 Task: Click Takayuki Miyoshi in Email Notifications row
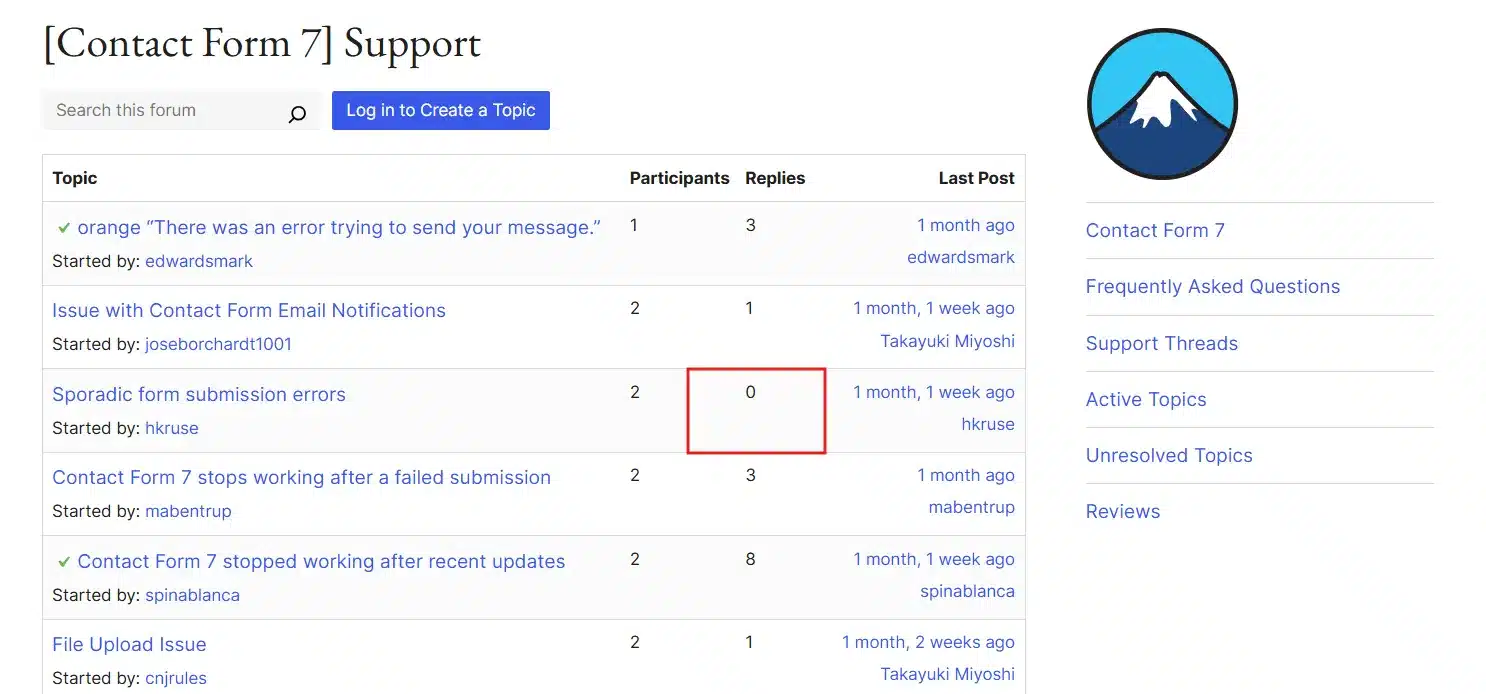[947, 341]
